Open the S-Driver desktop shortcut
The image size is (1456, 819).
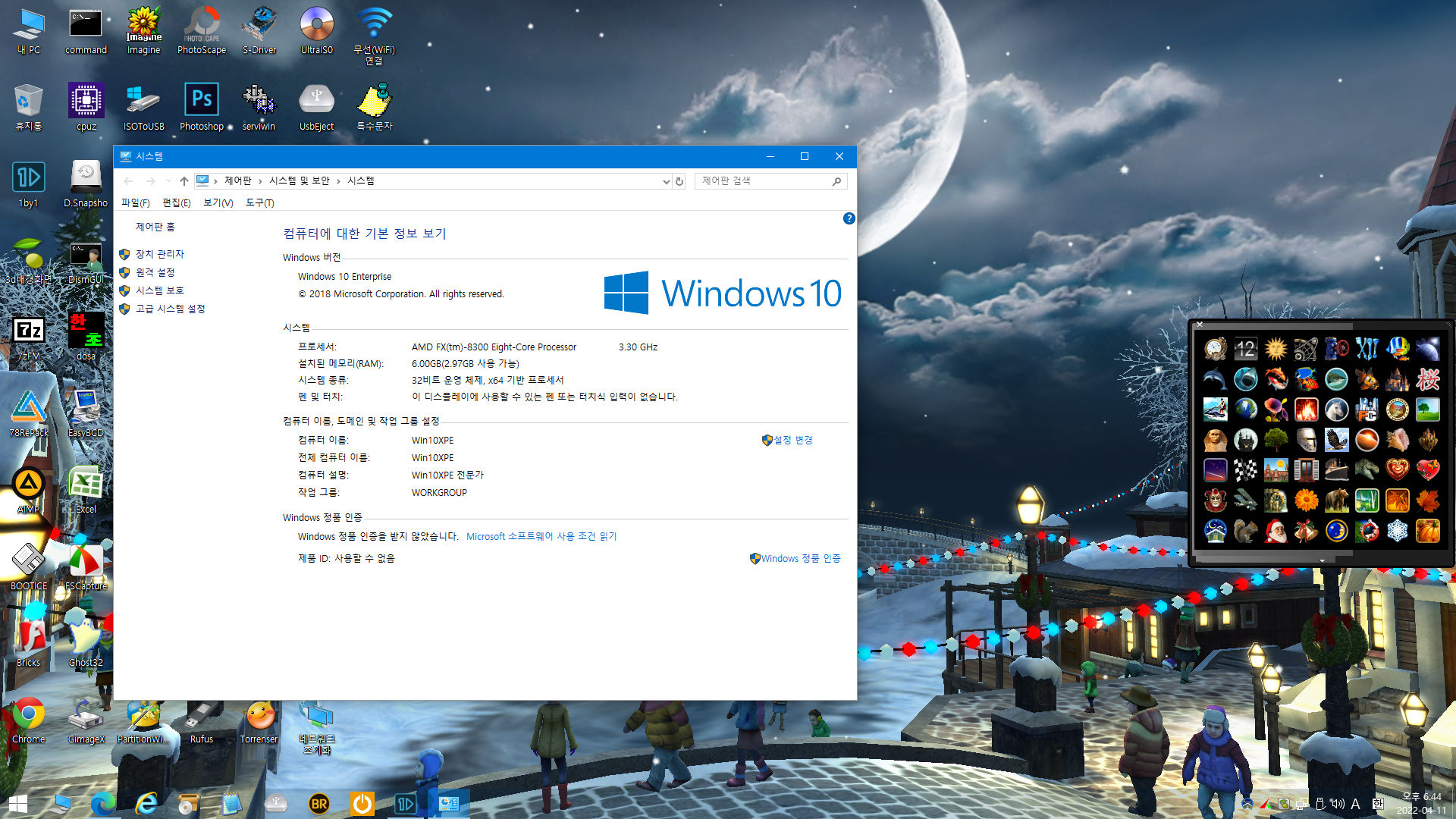tap(259, 30)
